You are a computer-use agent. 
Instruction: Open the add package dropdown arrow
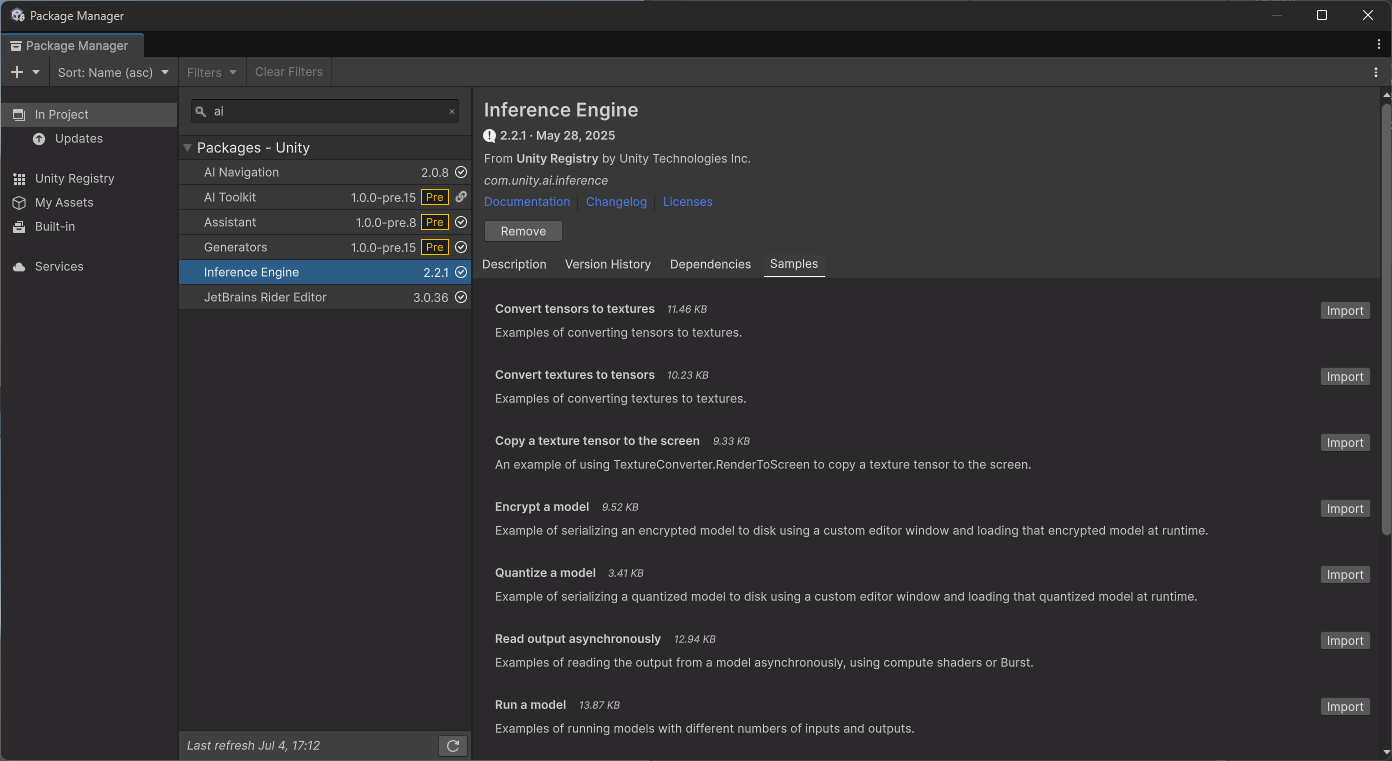(36, 72)
